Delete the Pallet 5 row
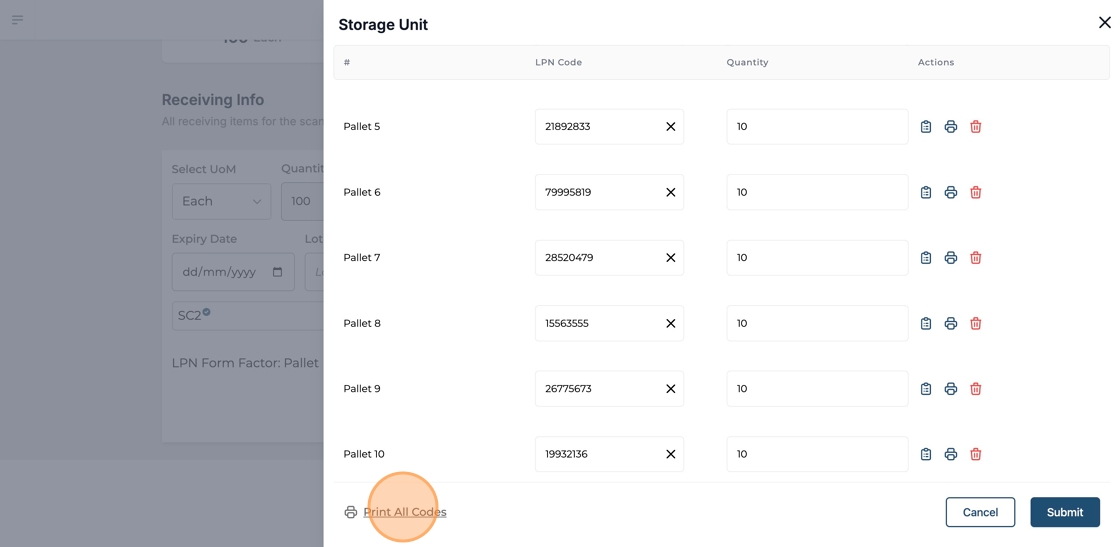The height and width of the screenshot is (547, 1120). click(x=975, y=127)
